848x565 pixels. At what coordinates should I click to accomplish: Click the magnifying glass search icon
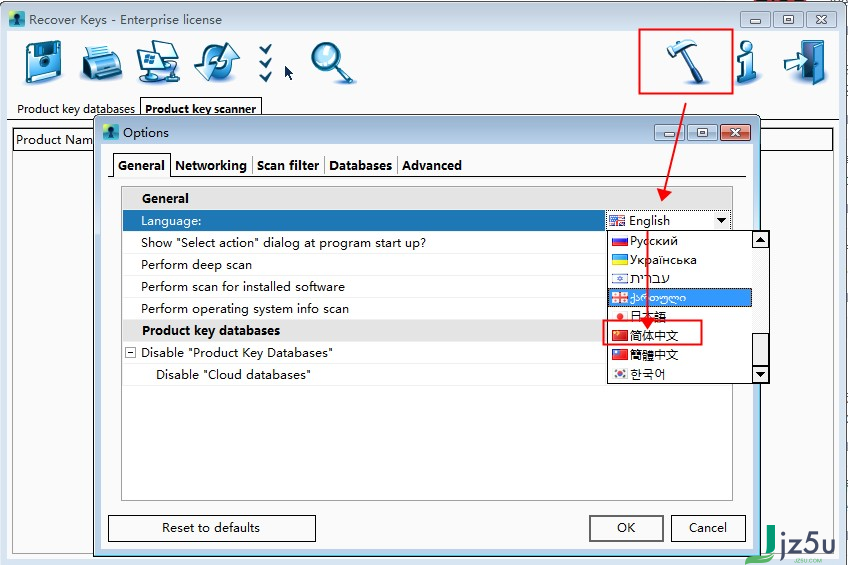[x=333, y=63]
